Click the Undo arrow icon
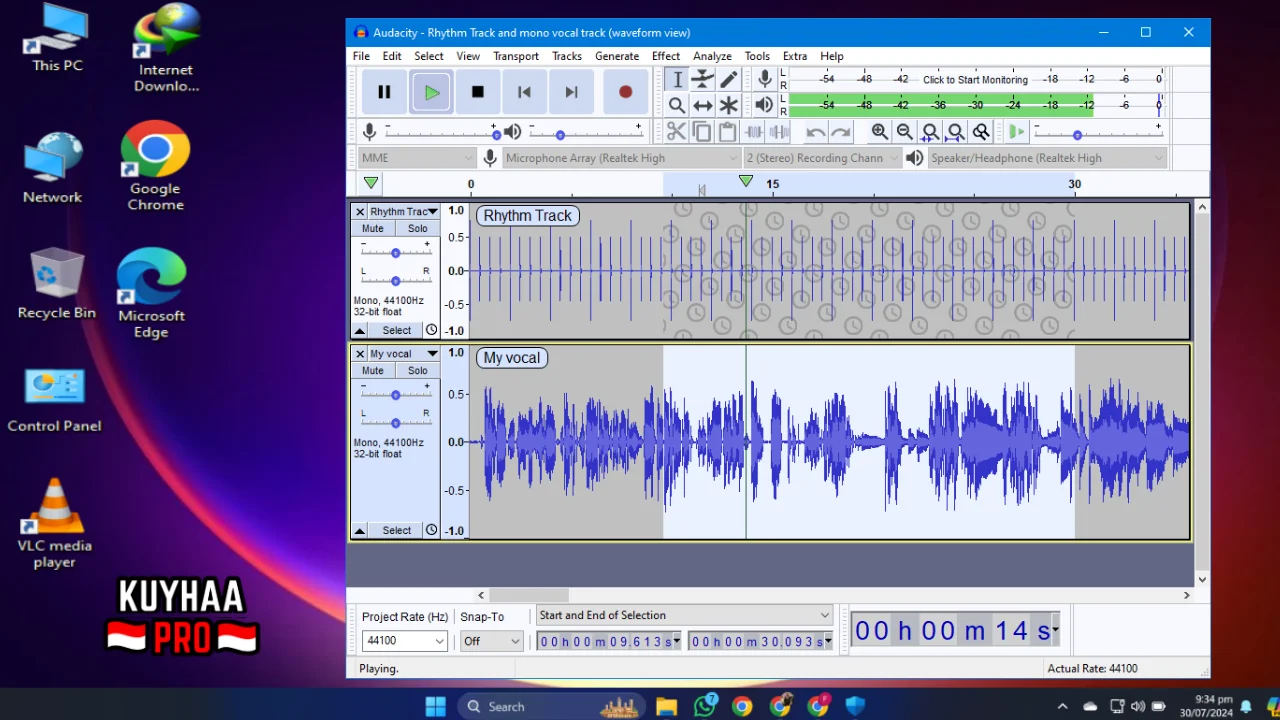Image resolution: width=1280 pixels, height=720 pixels. tap(815, 132)
